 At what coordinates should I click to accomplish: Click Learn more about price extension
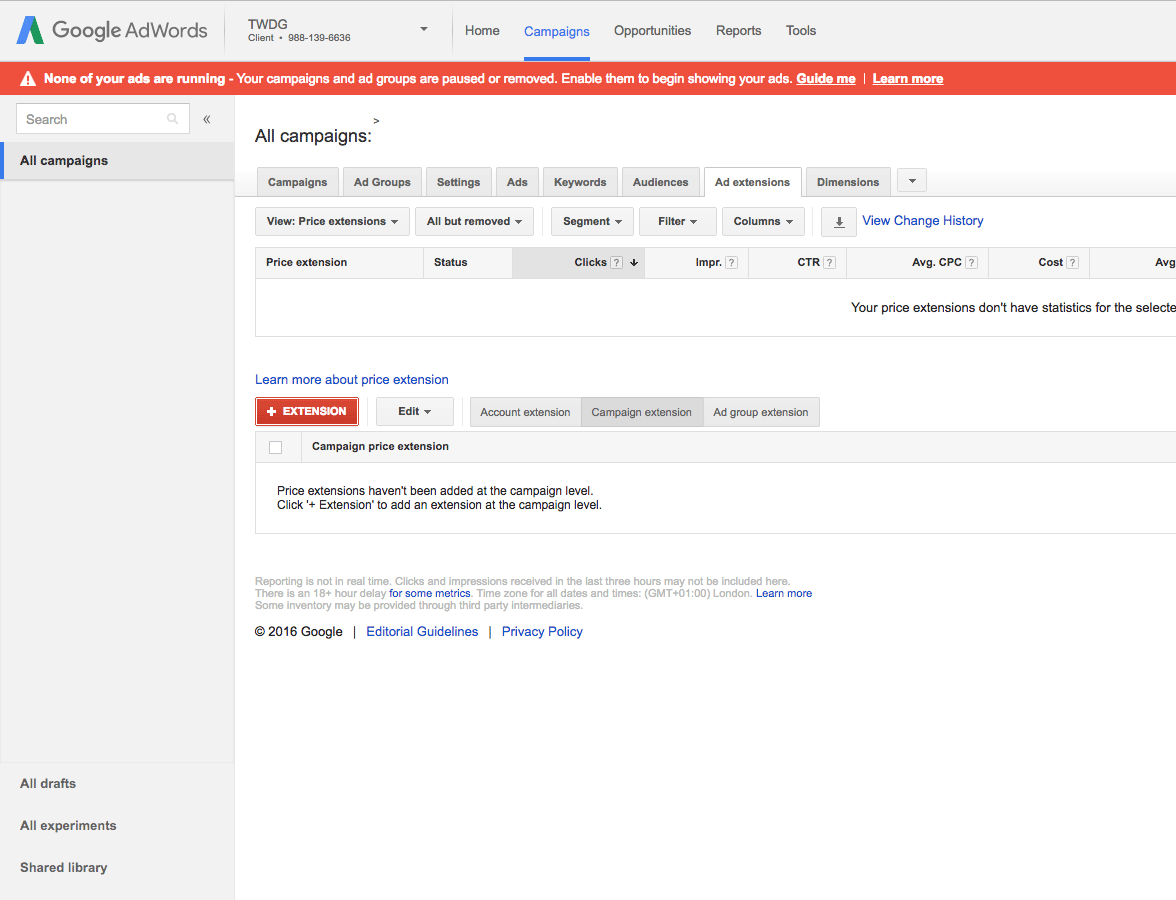coord(352,380)
